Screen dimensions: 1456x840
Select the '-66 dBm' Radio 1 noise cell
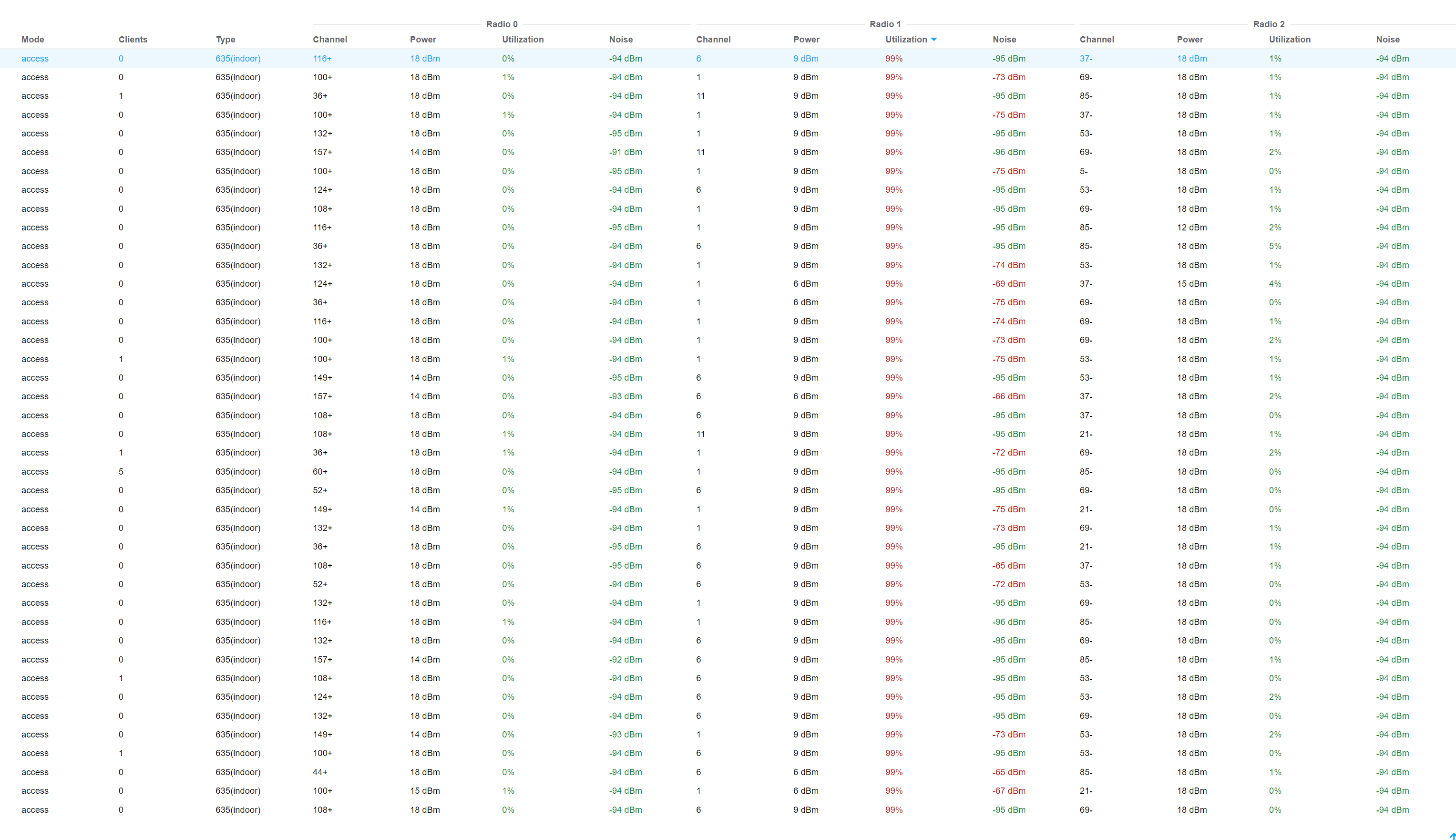pyautogui.click(x=1008, y=396)
